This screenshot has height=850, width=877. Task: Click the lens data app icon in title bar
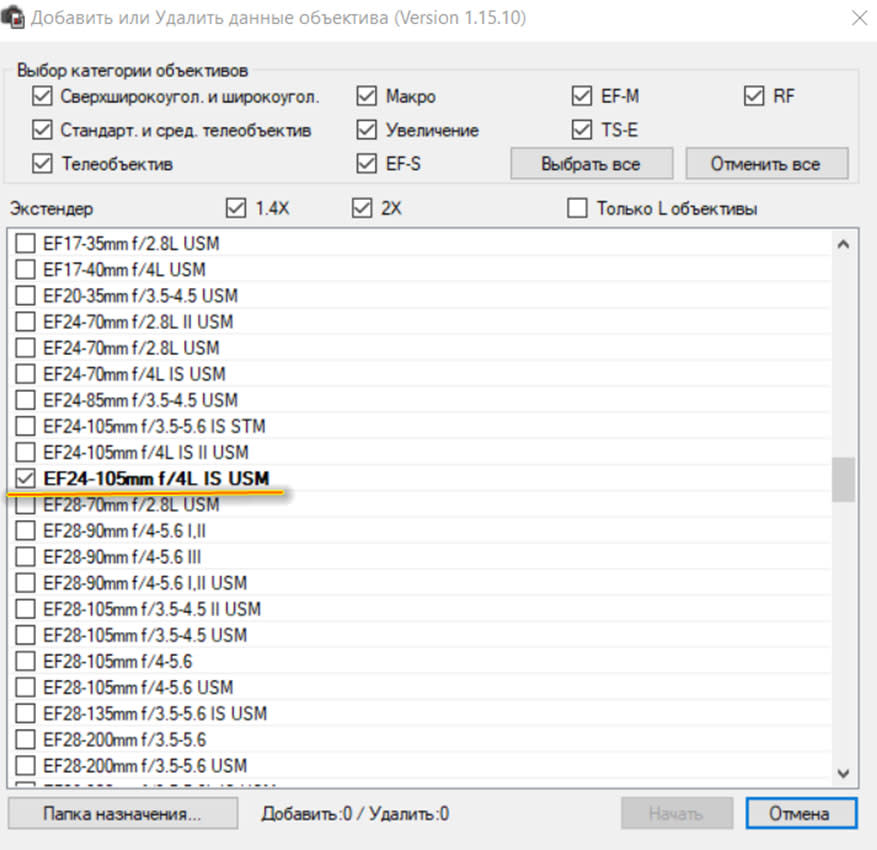coord(13,17)
